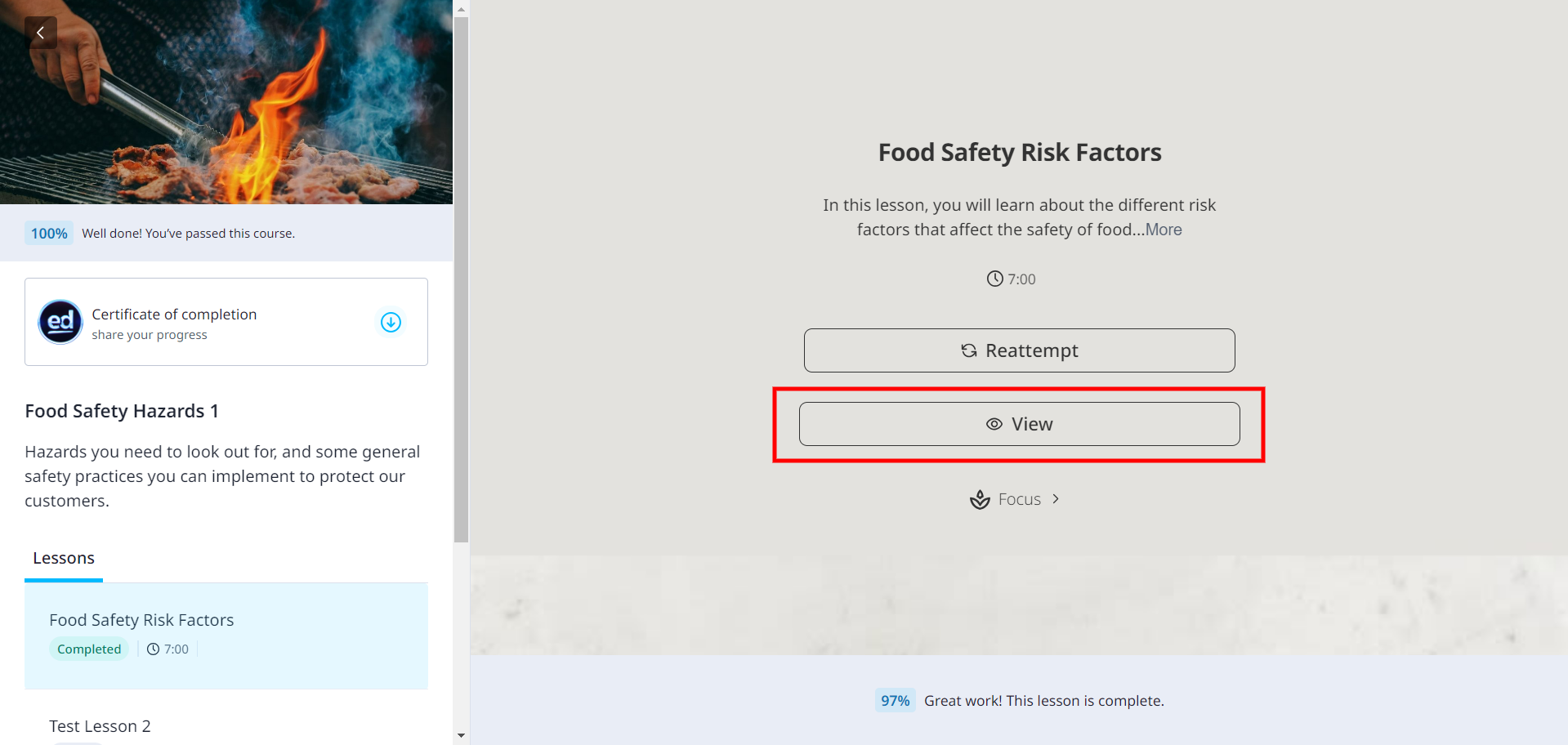Click the ed logo icon
Screen dimensions: 1568x745
tap(60, 322)
